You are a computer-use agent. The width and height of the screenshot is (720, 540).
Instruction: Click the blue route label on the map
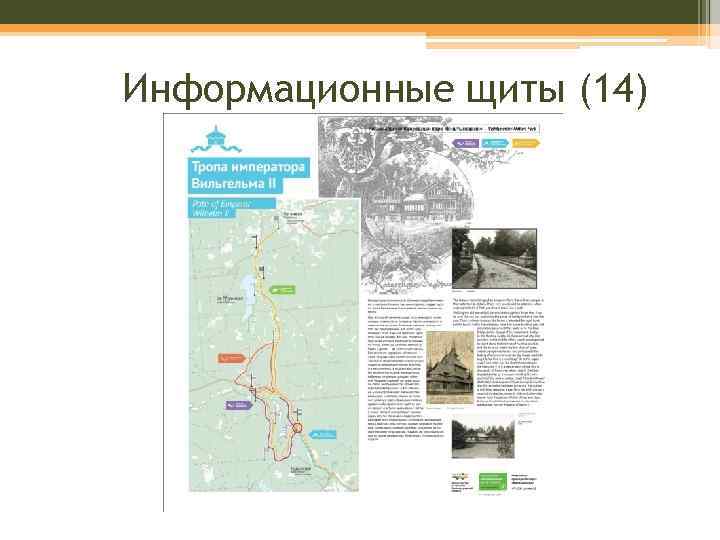point(323,434)
